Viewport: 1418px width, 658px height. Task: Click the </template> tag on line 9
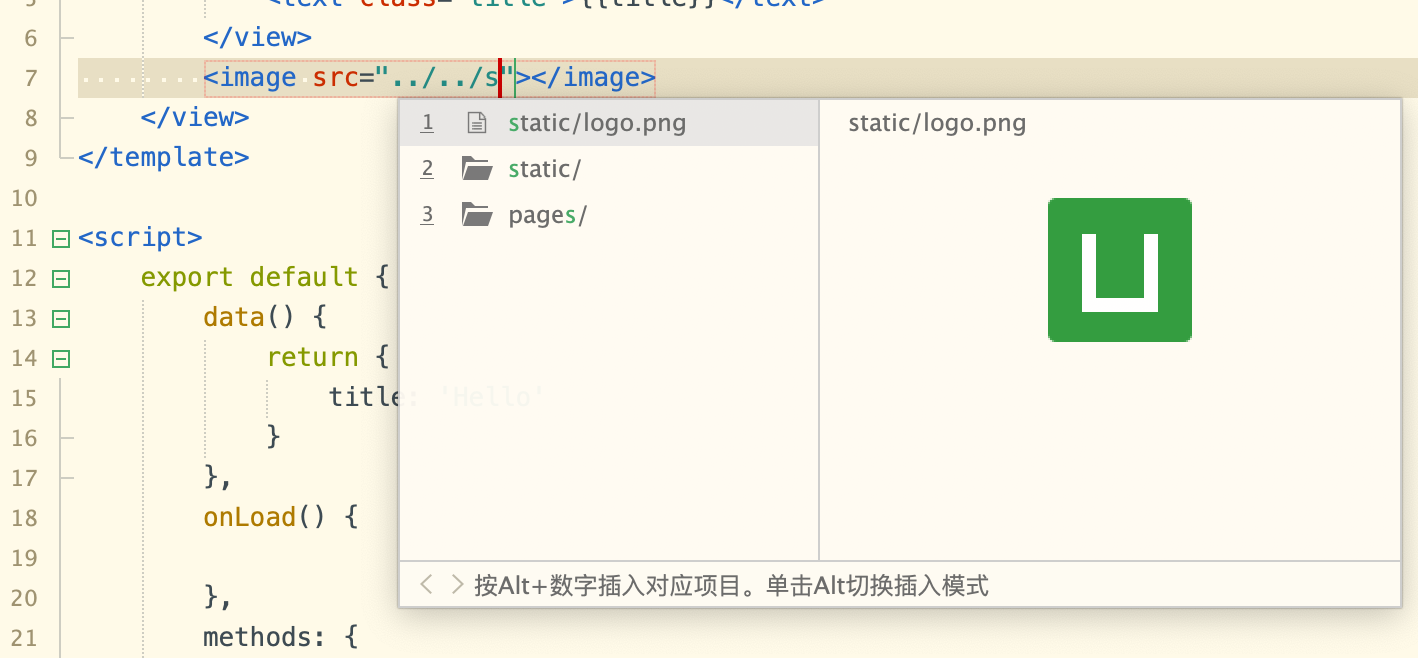[164, 157]
